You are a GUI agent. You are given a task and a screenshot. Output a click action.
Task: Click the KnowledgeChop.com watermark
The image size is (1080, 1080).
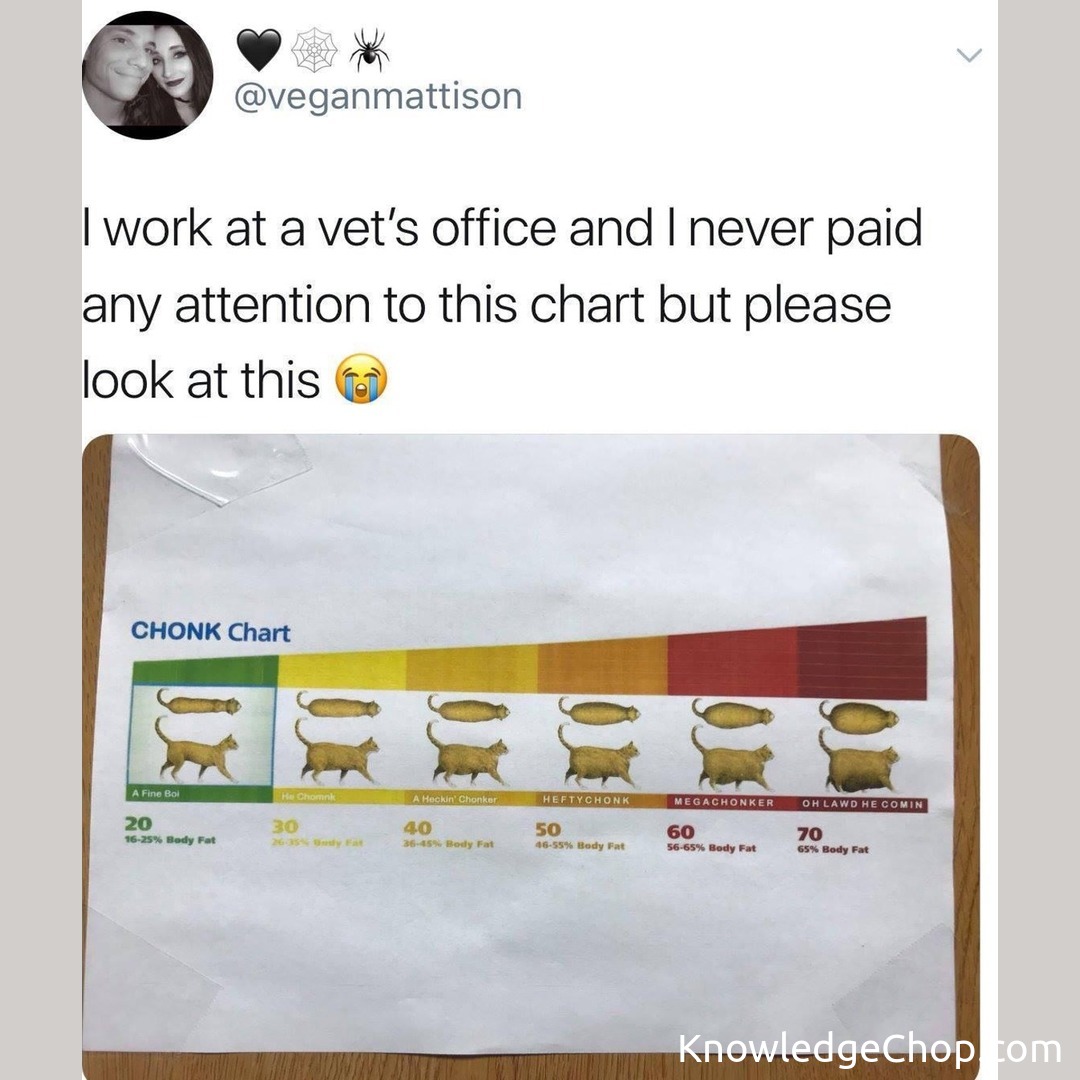pos(870,1049)
